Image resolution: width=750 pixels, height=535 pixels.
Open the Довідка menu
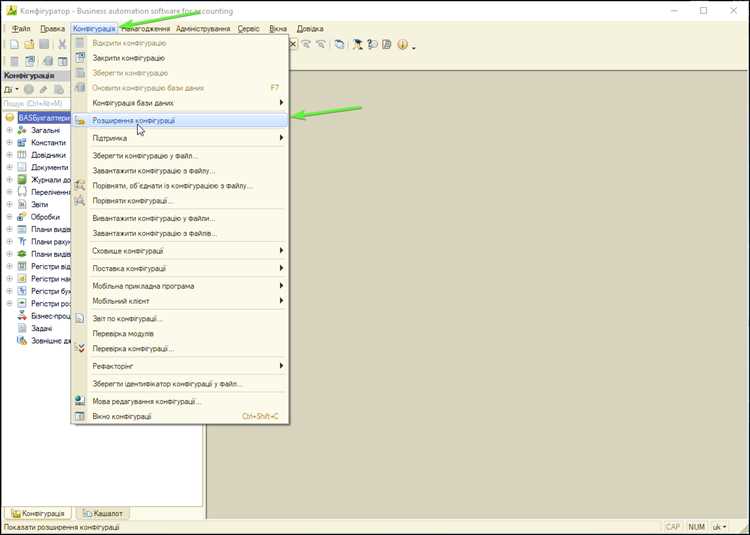310,29
